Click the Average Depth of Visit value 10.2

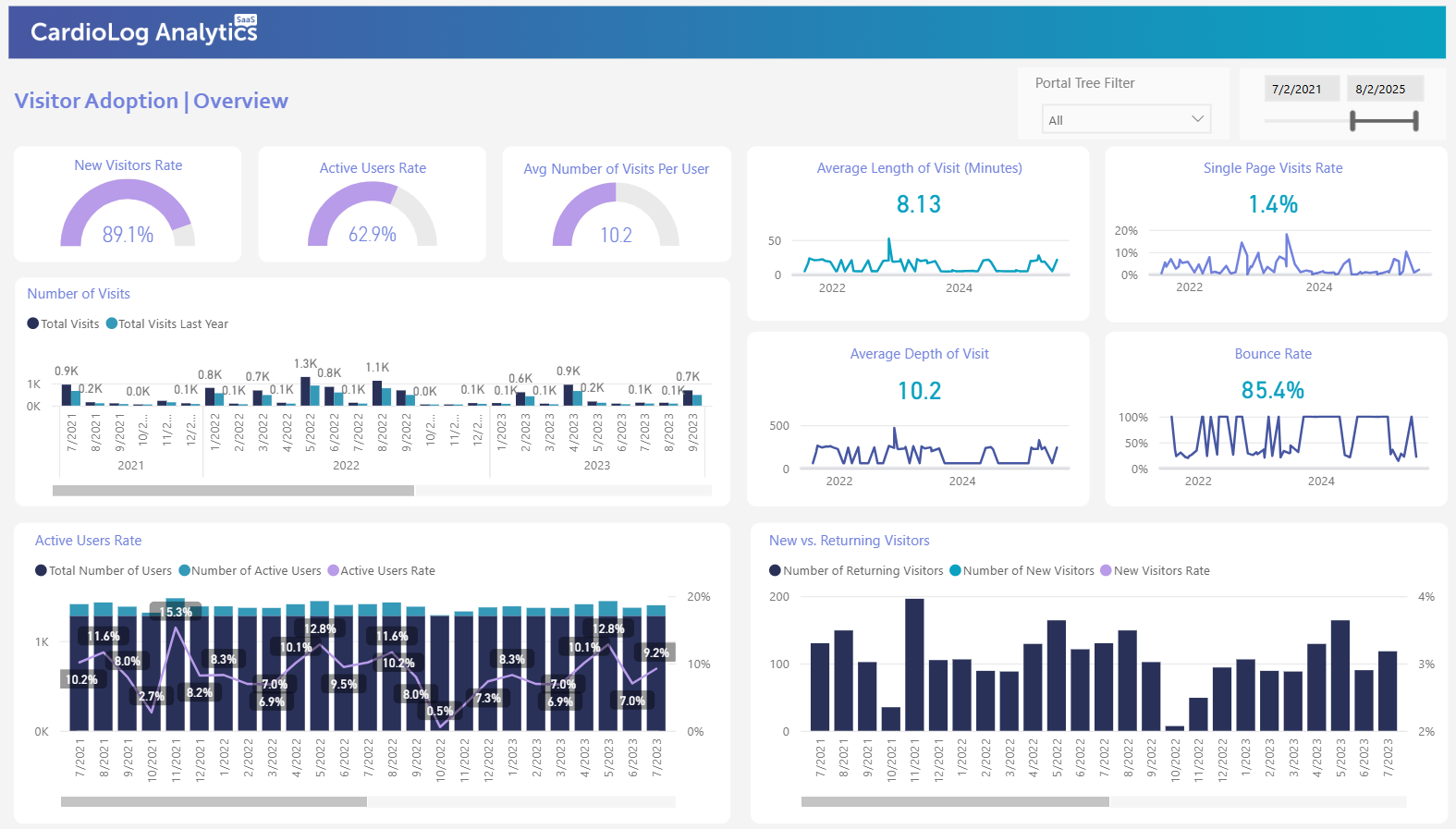coord(920,391)
